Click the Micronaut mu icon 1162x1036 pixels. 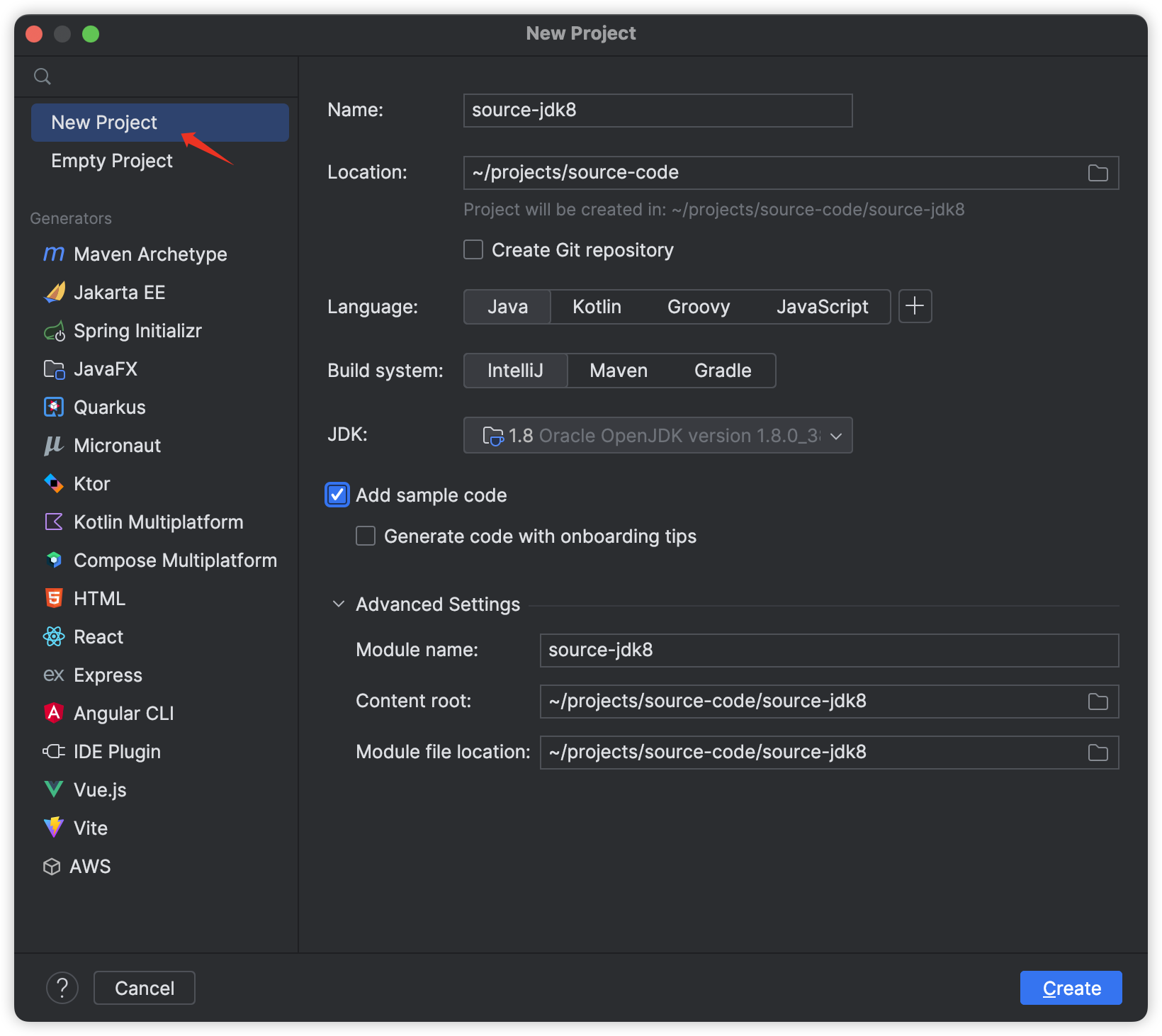[54, 445]
